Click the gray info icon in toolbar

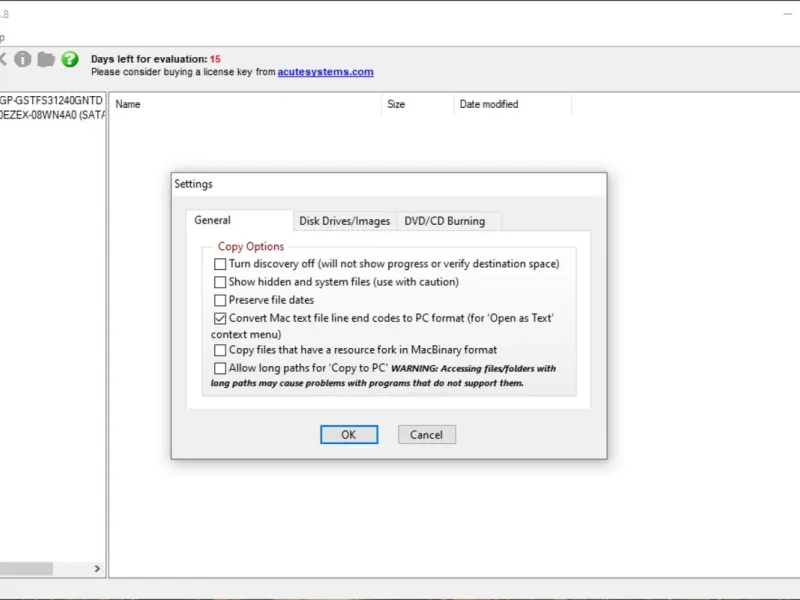22,59
